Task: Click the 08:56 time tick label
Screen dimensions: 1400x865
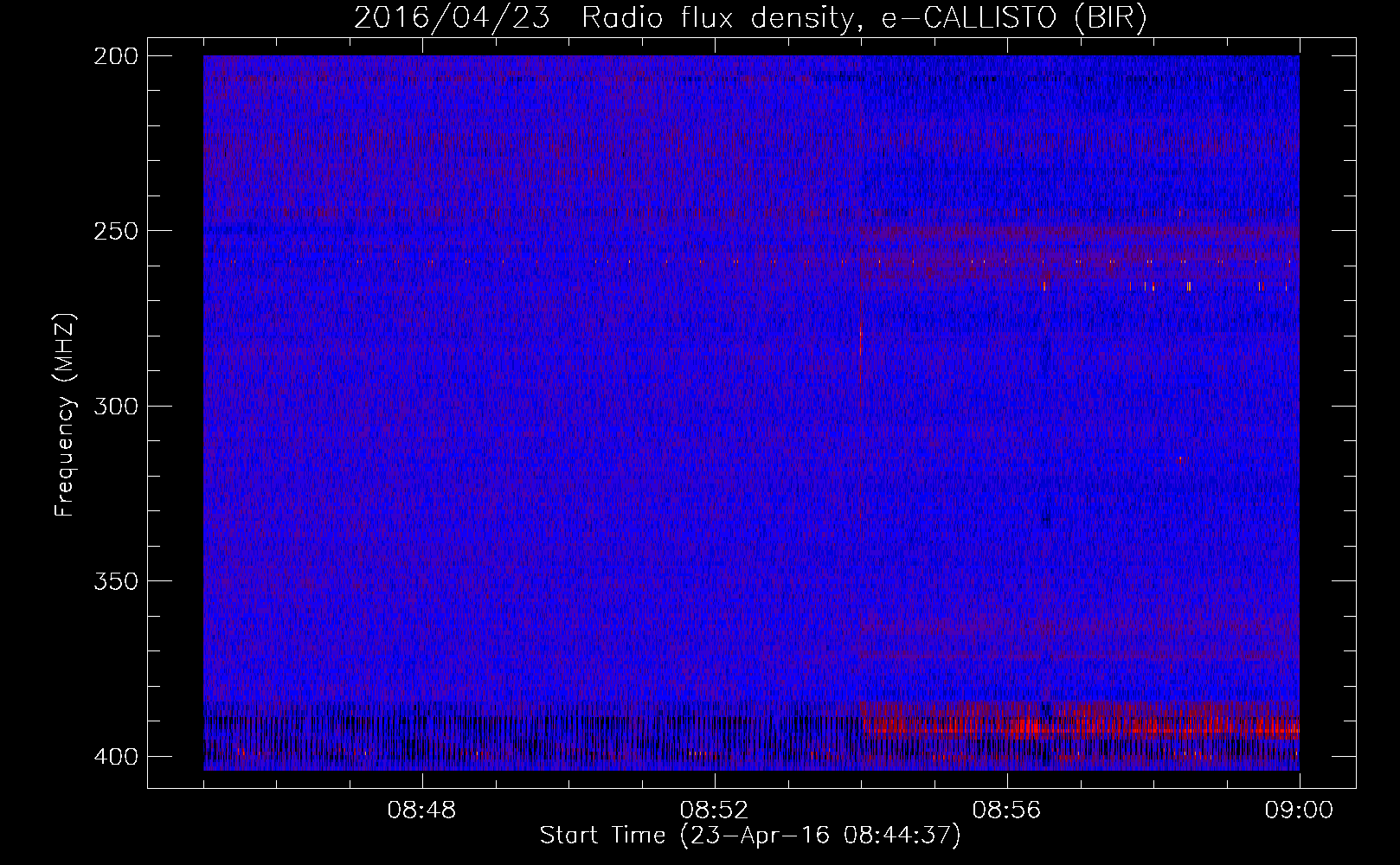Action: (x=1007, y=811)
